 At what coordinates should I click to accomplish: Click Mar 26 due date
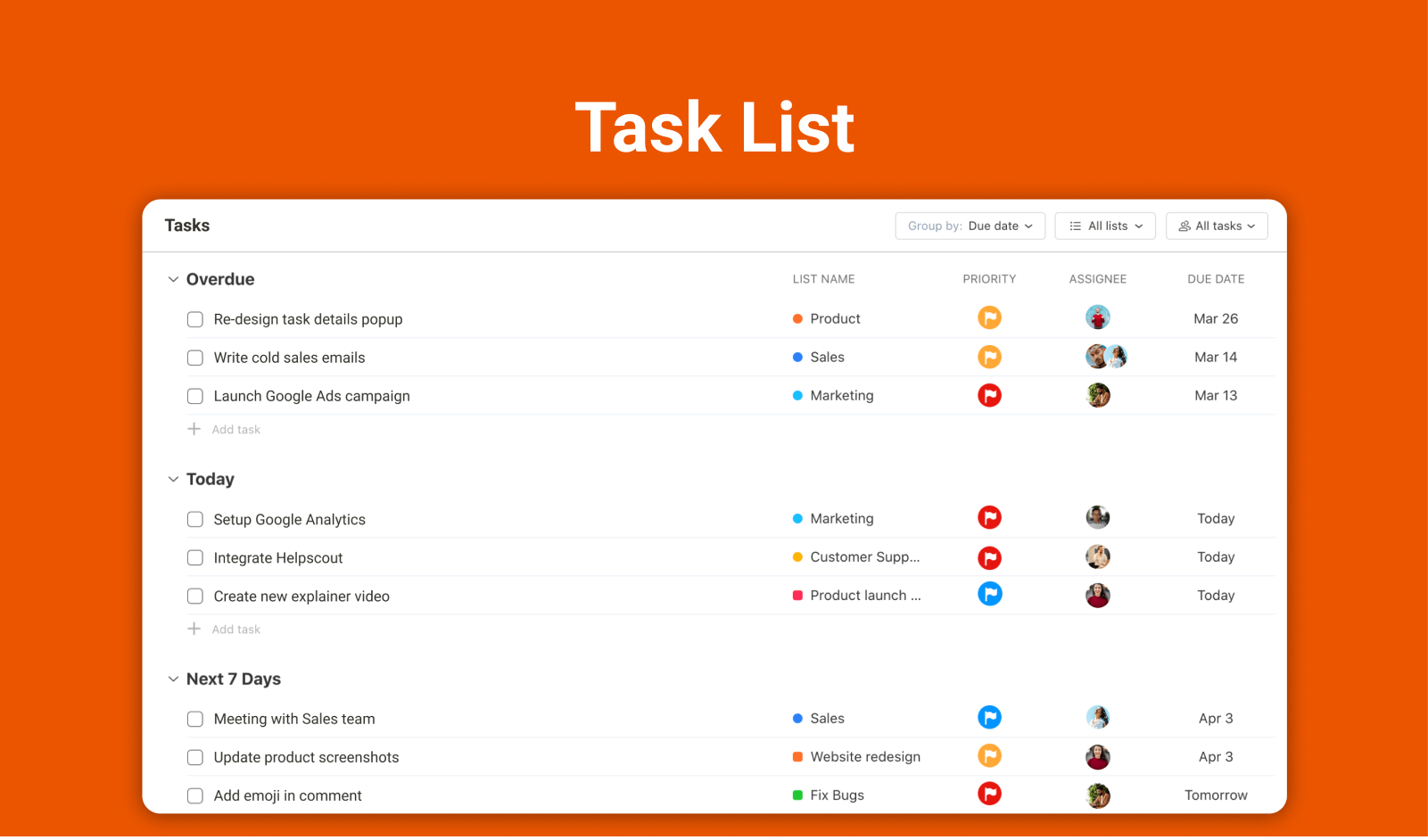pos(1216,318)
